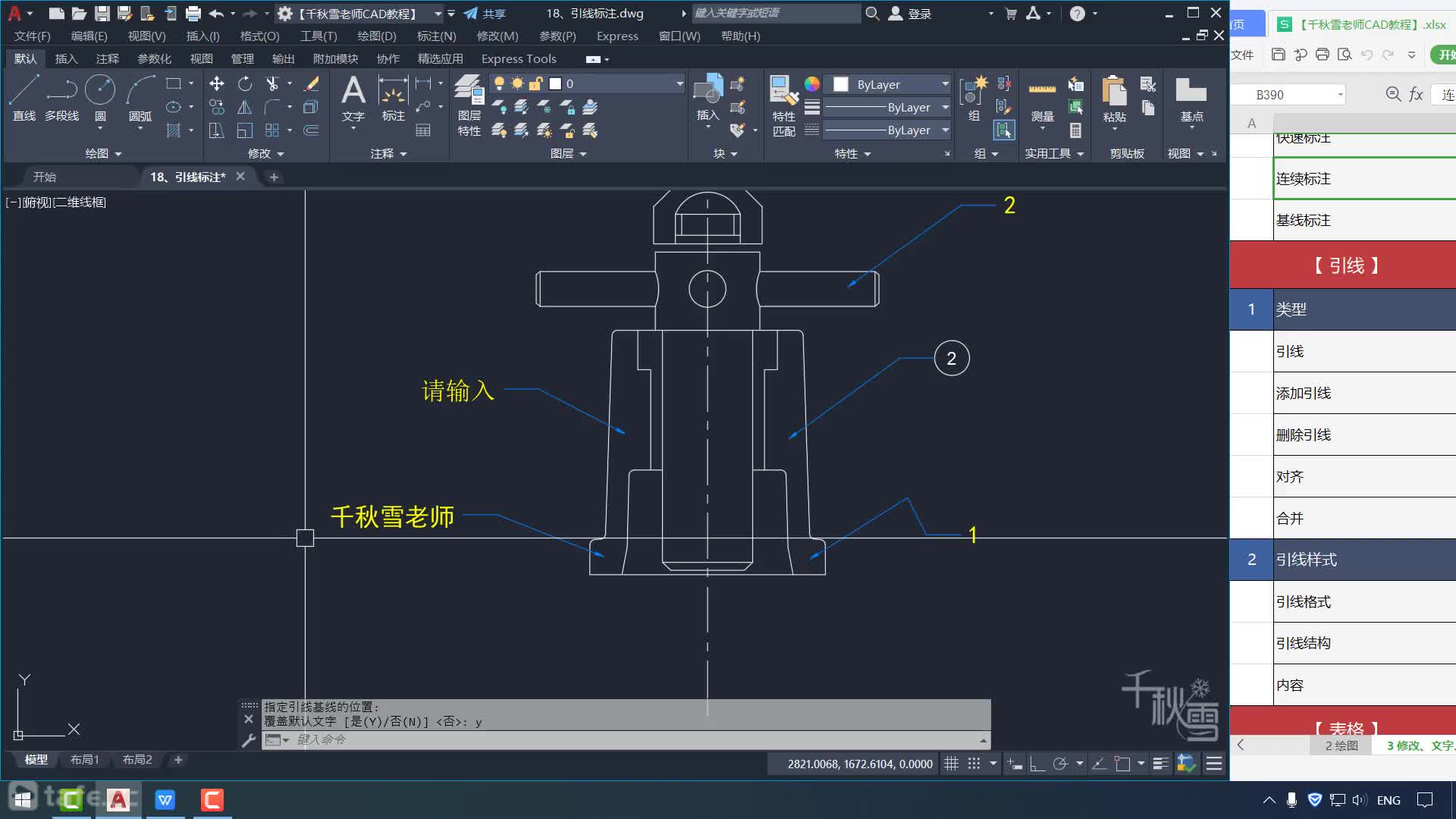Click the Paste (粘贴) clipboard icon
Viewport: 1456px width, 819px height.
click(x=1114, y=97)
